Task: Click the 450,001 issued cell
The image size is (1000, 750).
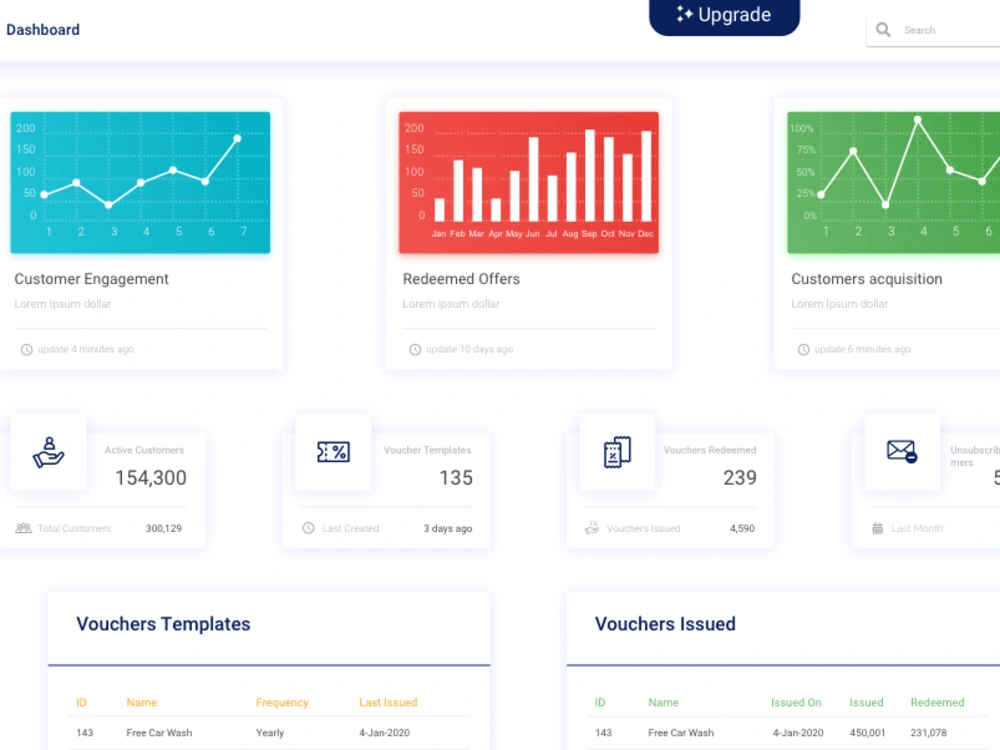Action: (x=867, y=733)
